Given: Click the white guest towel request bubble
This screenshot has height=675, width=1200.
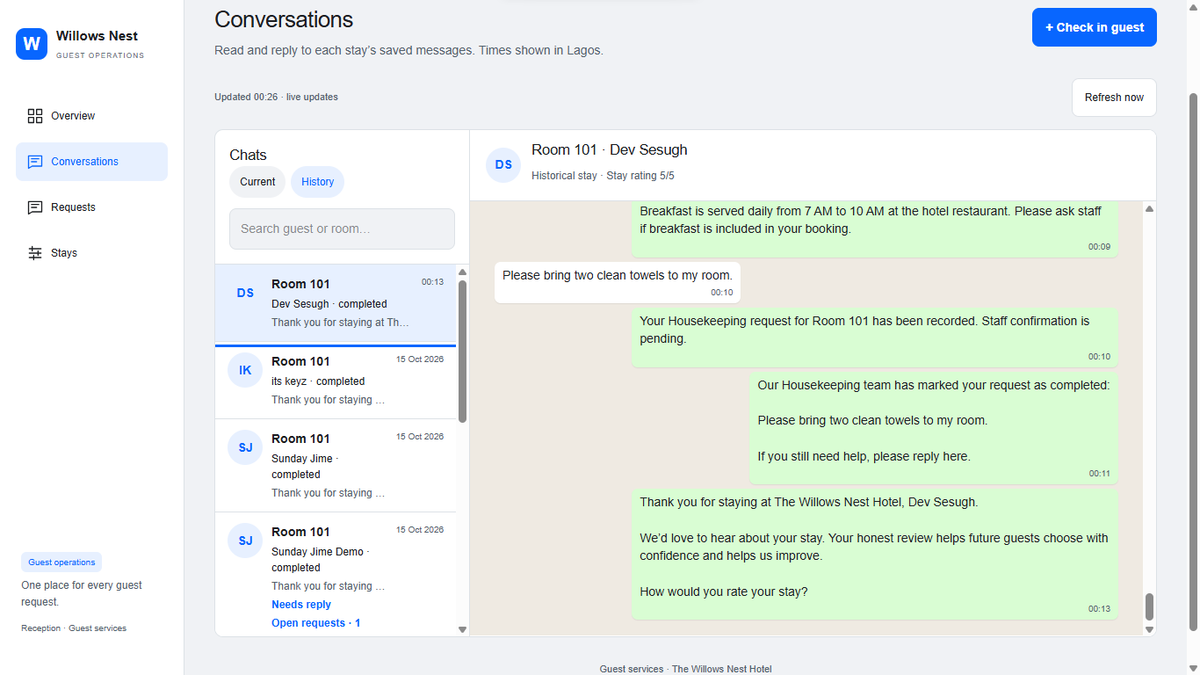Looking at the screenshot, I should 618,283.
